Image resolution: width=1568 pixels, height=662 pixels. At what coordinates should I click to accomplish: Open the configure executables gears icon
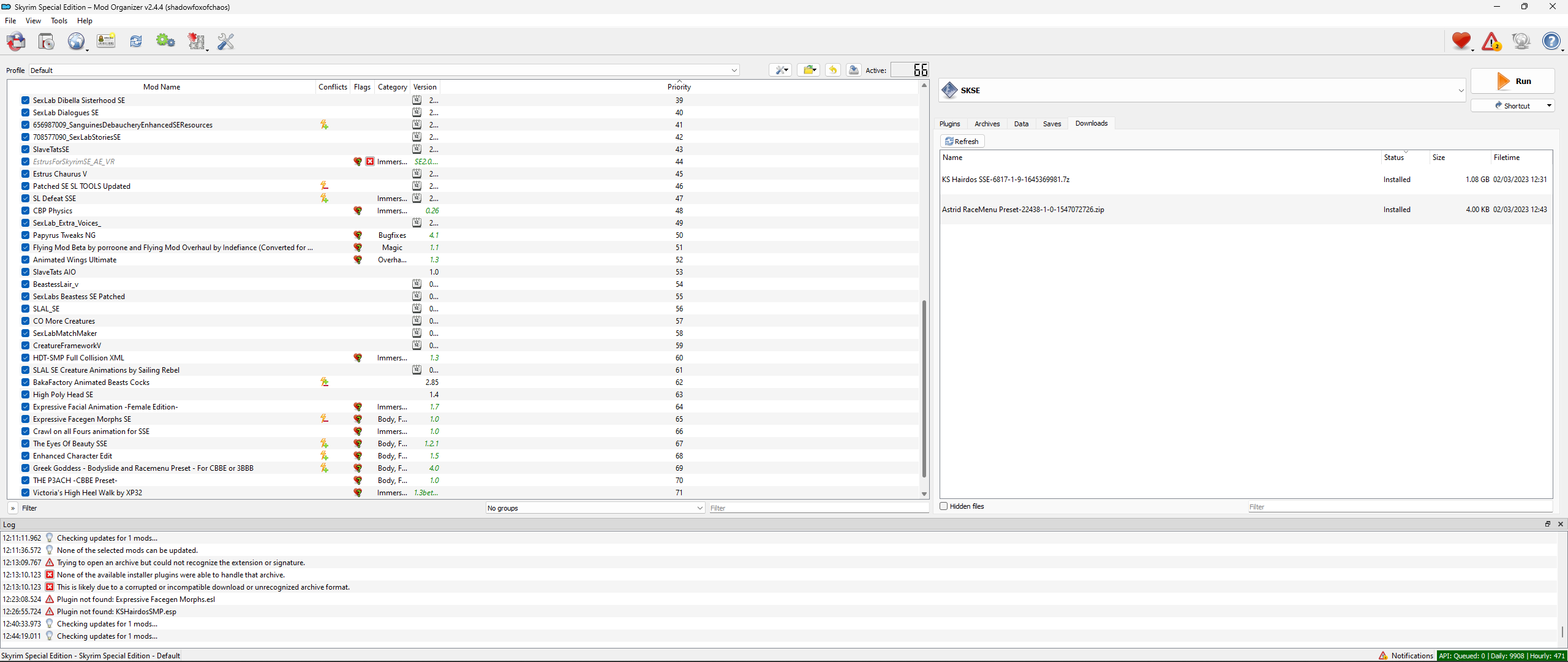(165, 41)
